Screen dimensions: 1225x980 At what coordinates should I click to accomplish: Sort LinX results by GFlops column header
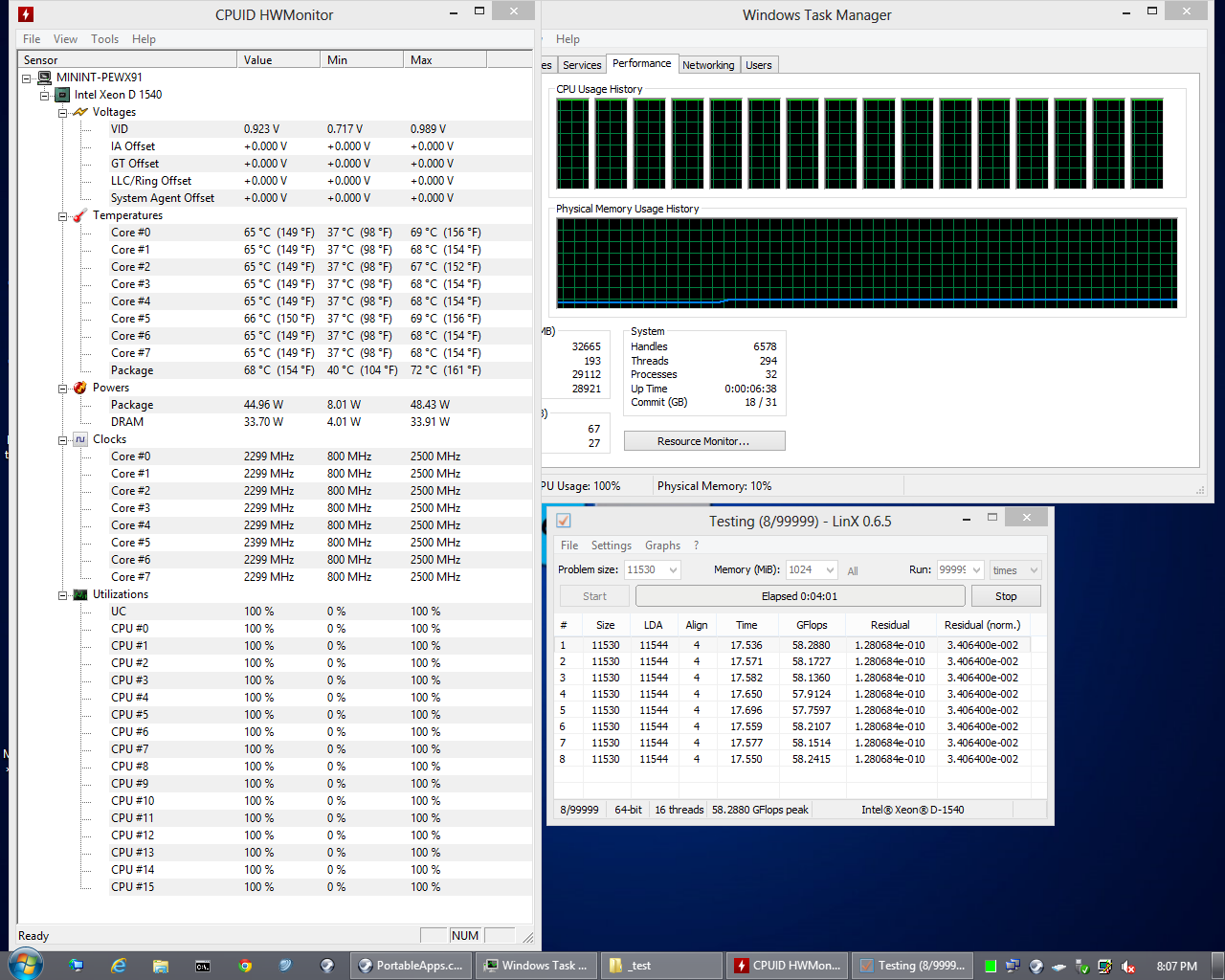(x=812, y=625)
